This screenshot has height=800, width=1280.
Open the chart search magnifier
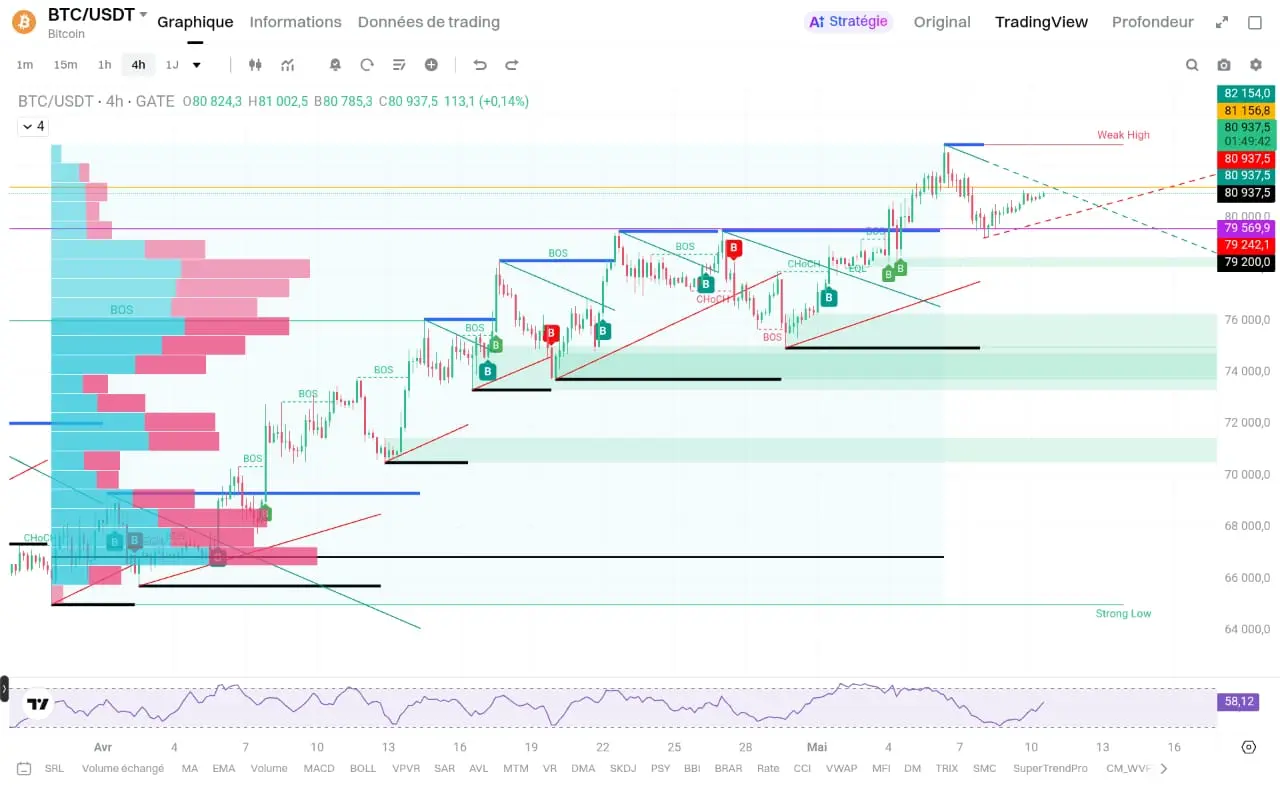point(1192,65)
